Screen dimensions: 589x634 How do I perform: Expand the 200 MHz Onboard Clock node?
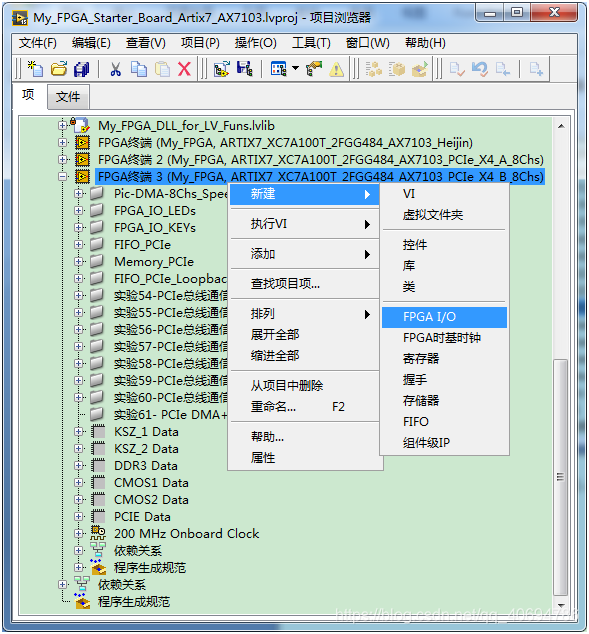tap(78, 533)
